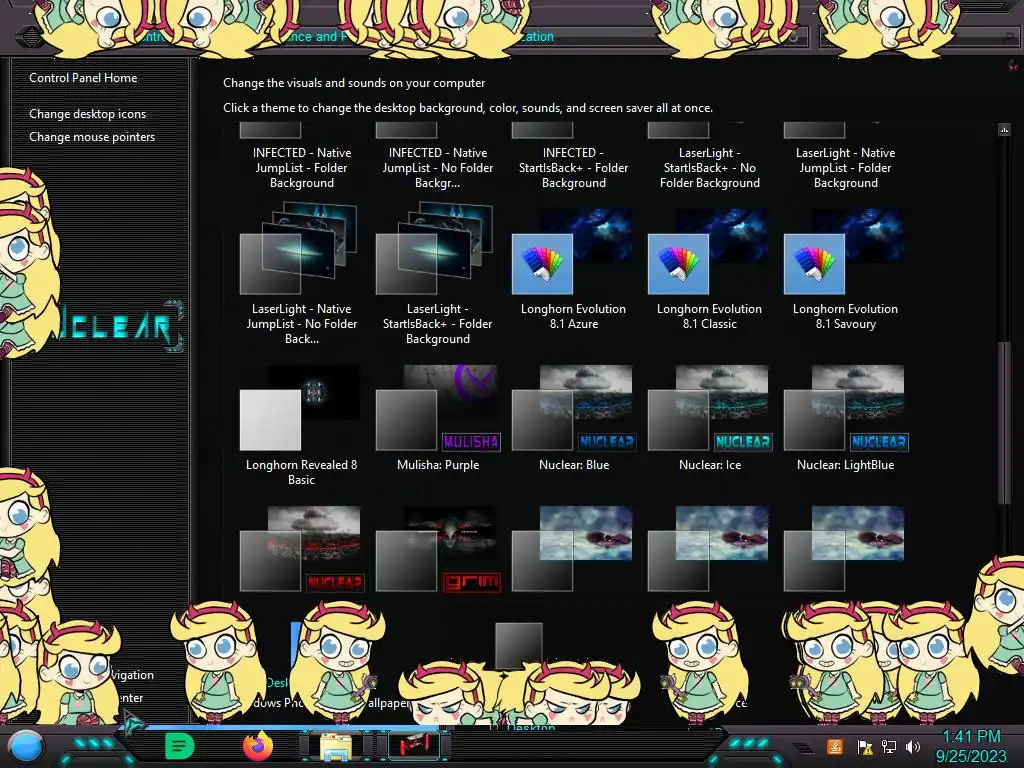Open Change mouse pointers link
The width and height of the screenshot is (1024, 768).
[x=92, y=136]
